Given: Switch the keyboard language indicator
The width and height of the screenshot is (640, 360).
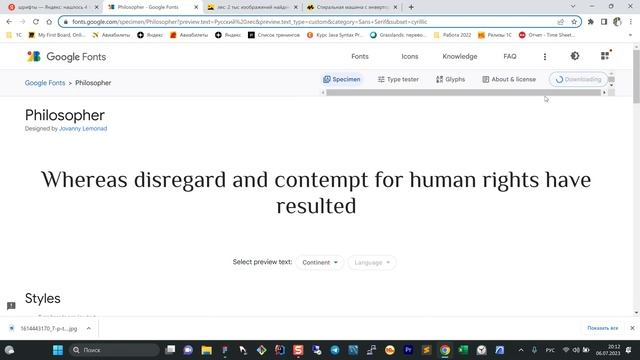Looking at the screenshot, I should 550,350.
